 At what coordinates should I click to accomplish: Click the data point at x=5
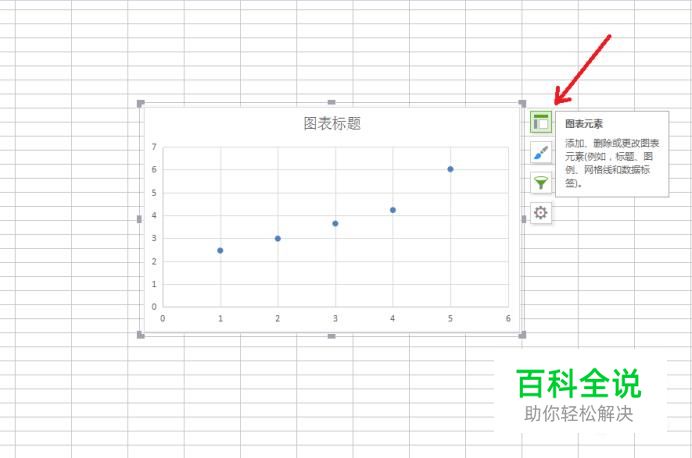[450, 169]
